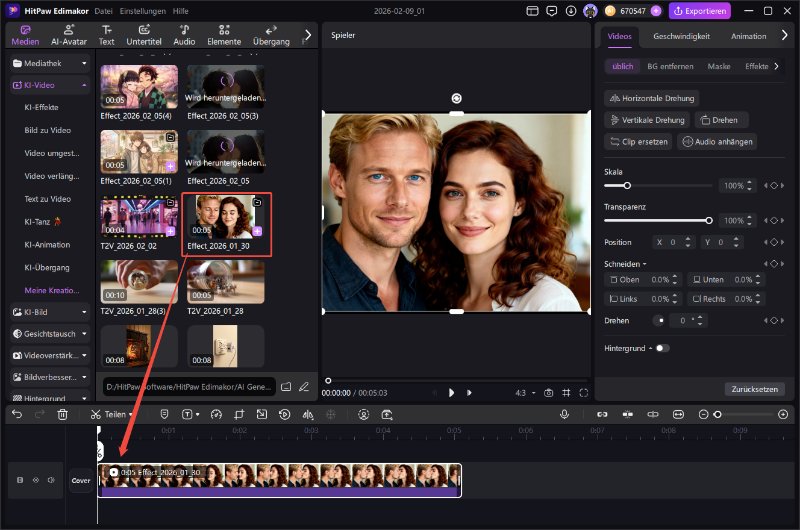Click the link clips icon in timeline toolbar
The height and width of the screenshot is (530, 800).
602,415
